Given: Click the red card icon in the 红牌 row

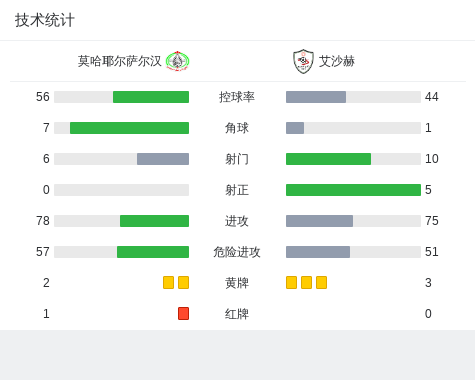Looking at the screenshot, I should coord(183,313).
